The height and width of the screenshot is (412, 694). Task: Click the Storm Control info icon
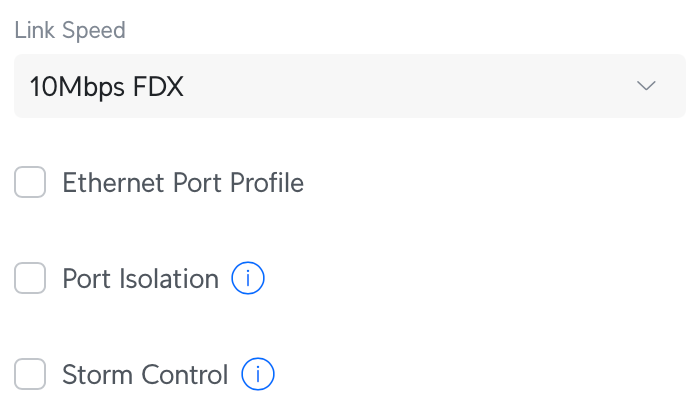pos(258,375)
